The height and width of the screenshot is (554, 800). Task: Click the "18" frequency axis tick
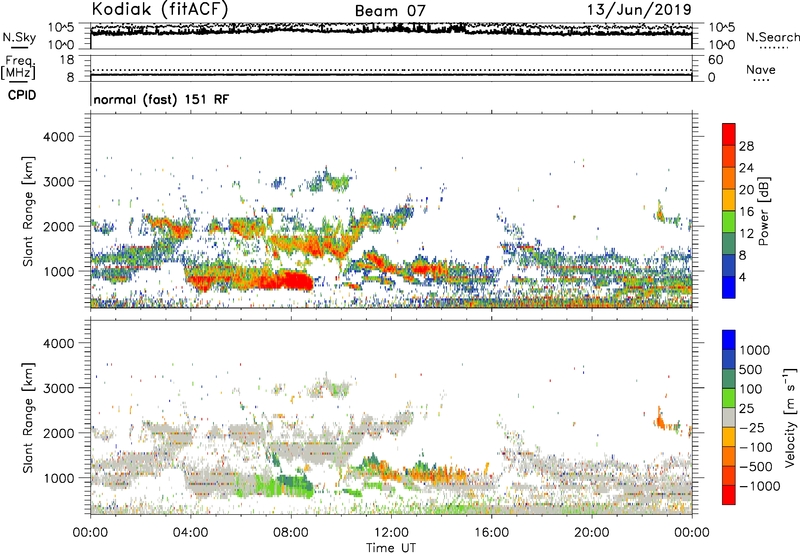coord(67,60)
